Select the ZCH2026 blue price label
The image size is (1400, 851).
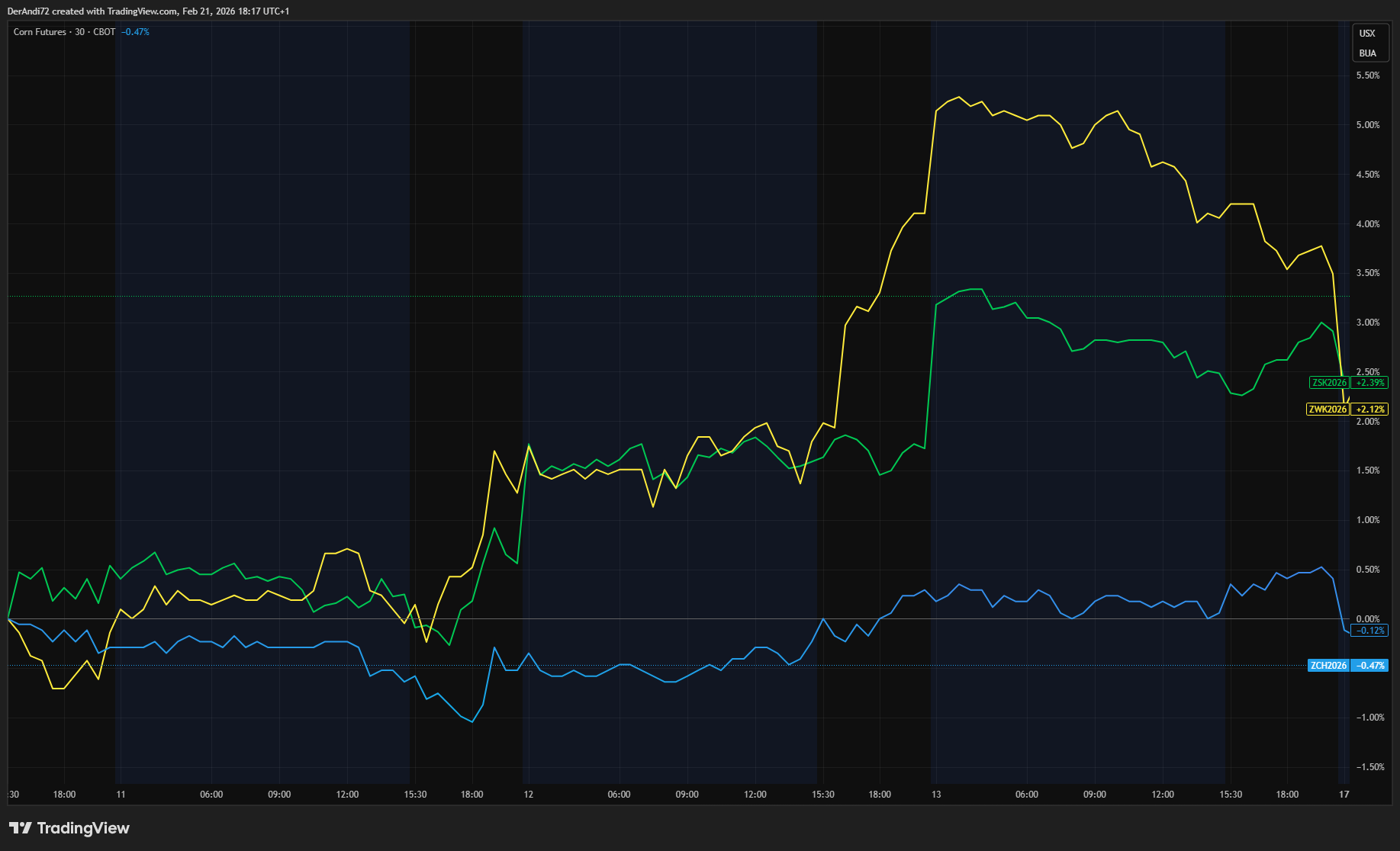1328,666
